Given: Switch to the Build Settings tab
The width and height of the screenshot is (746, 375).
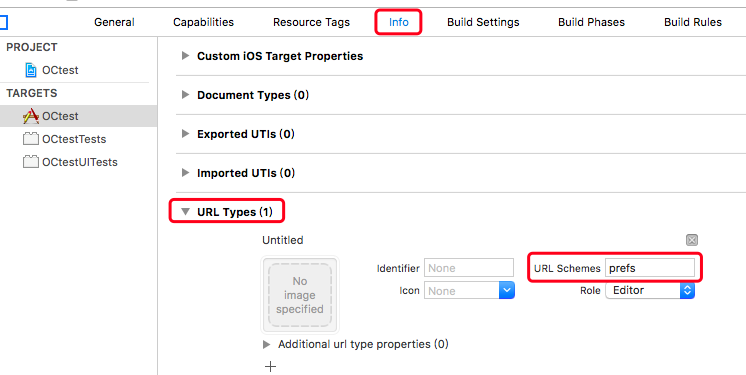Looking at the screenshot, I should click(x=483, y=22).
